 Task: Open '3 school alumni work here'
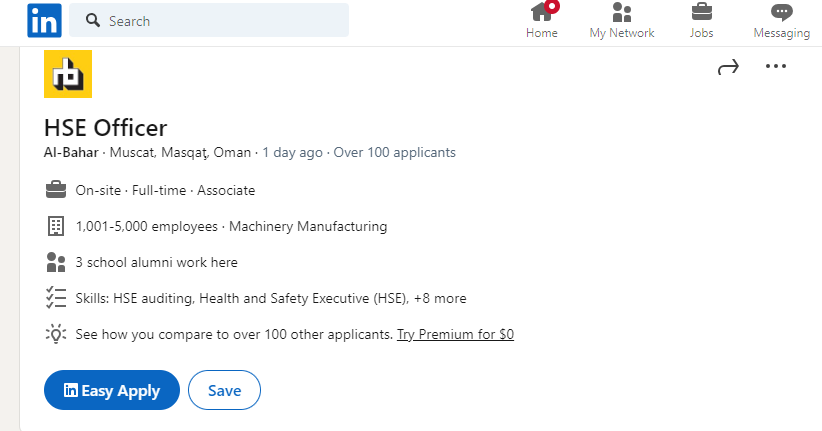click(x=156, y=262)
